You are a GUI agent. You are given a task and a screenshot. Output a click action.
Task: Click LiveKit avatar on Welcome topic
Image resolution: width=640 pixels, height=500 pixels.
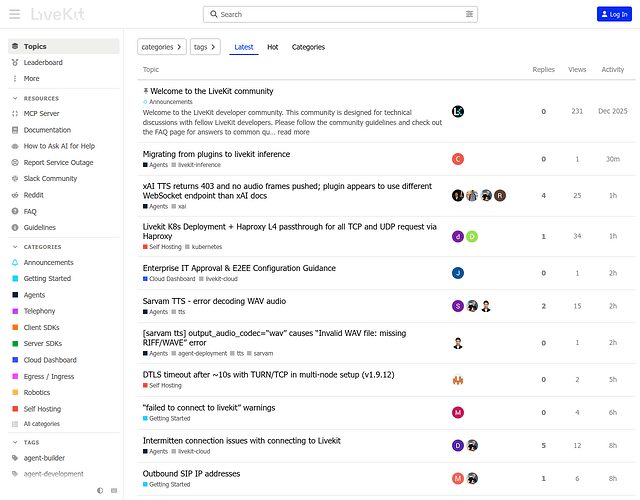pyautogui.click(x=458, y=111)
